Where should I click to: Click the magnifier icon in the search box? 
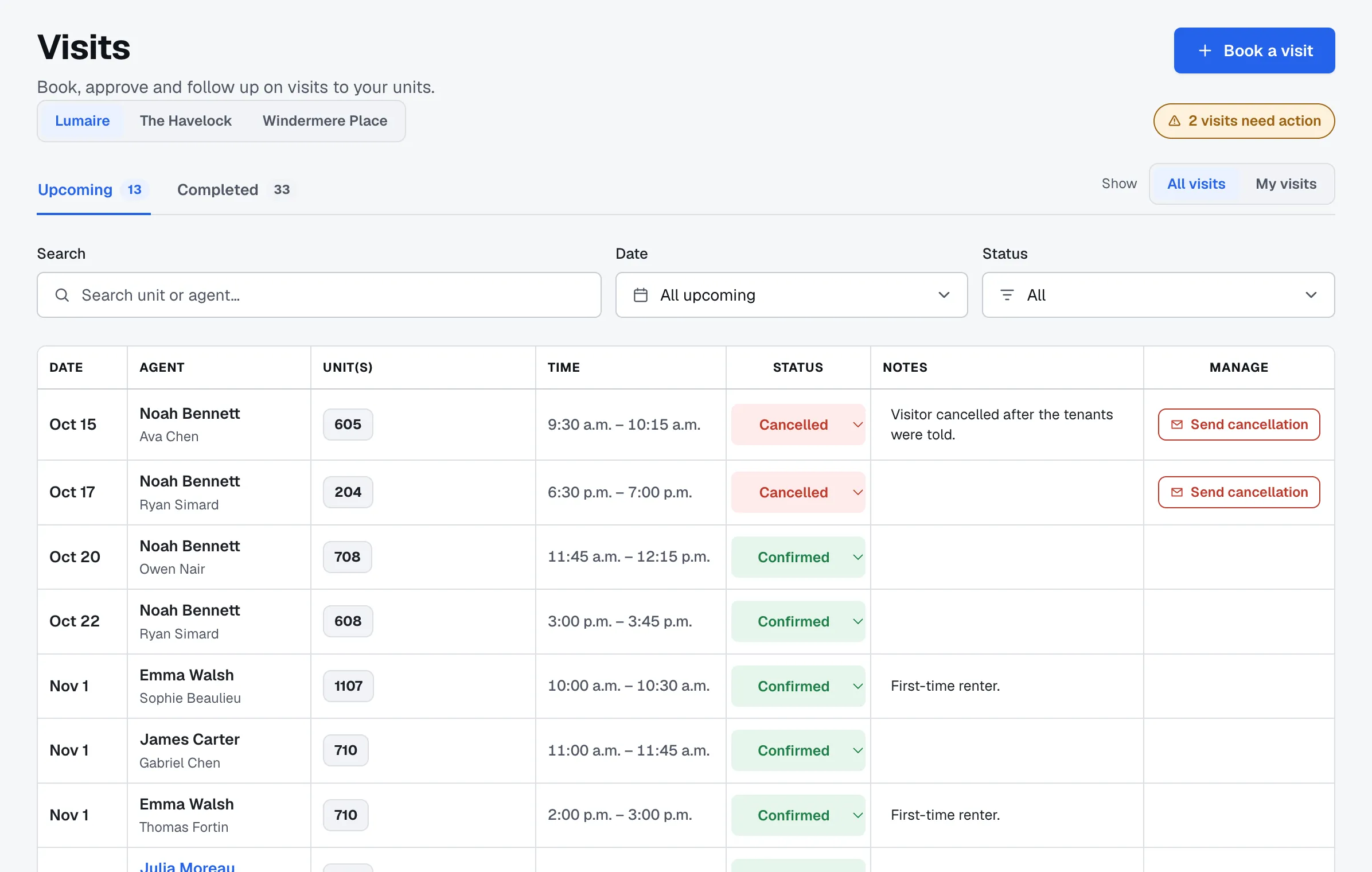tap(62, 295)
